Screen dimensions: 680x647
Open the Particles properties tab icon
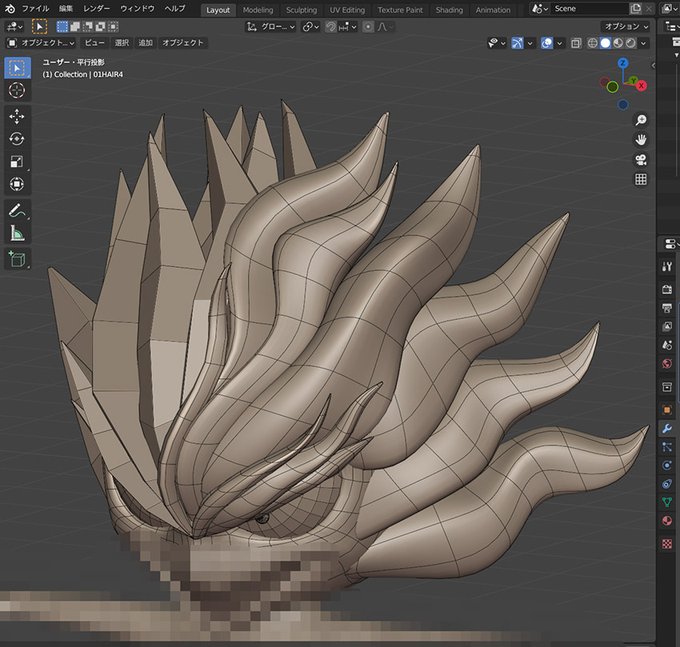pyautogui.click(x=667, y=447)
